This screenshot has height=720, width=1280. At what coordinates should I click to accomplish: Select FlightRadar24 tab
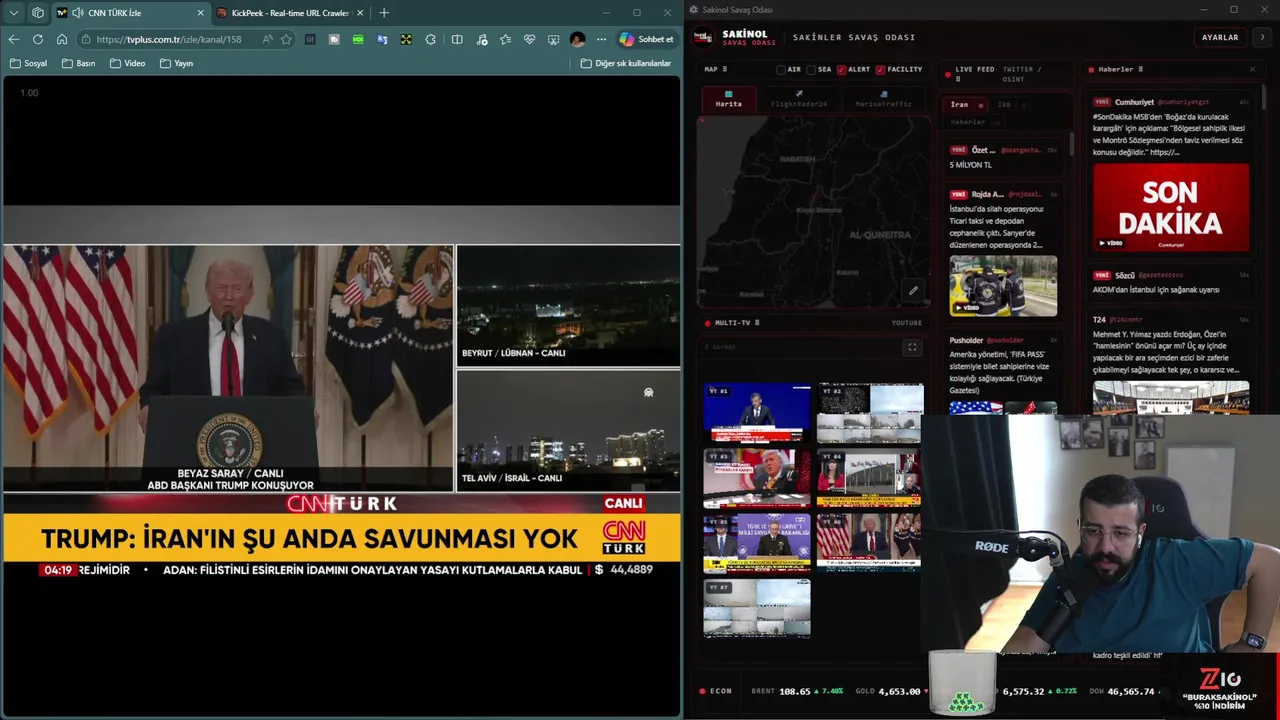(799, 100)
